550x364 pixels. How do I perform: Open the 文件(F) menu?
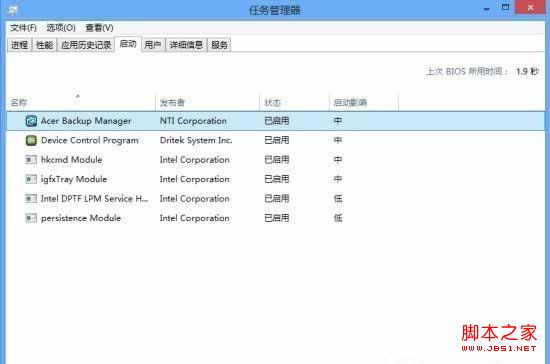point(23,28)
